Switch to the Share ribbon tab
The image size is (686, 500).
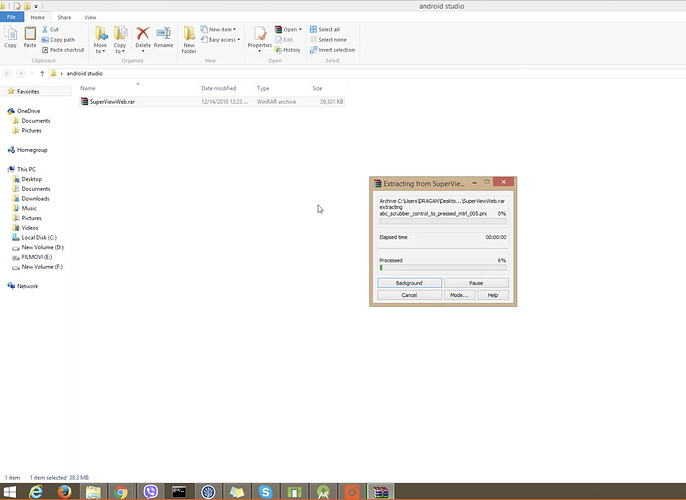64,17
